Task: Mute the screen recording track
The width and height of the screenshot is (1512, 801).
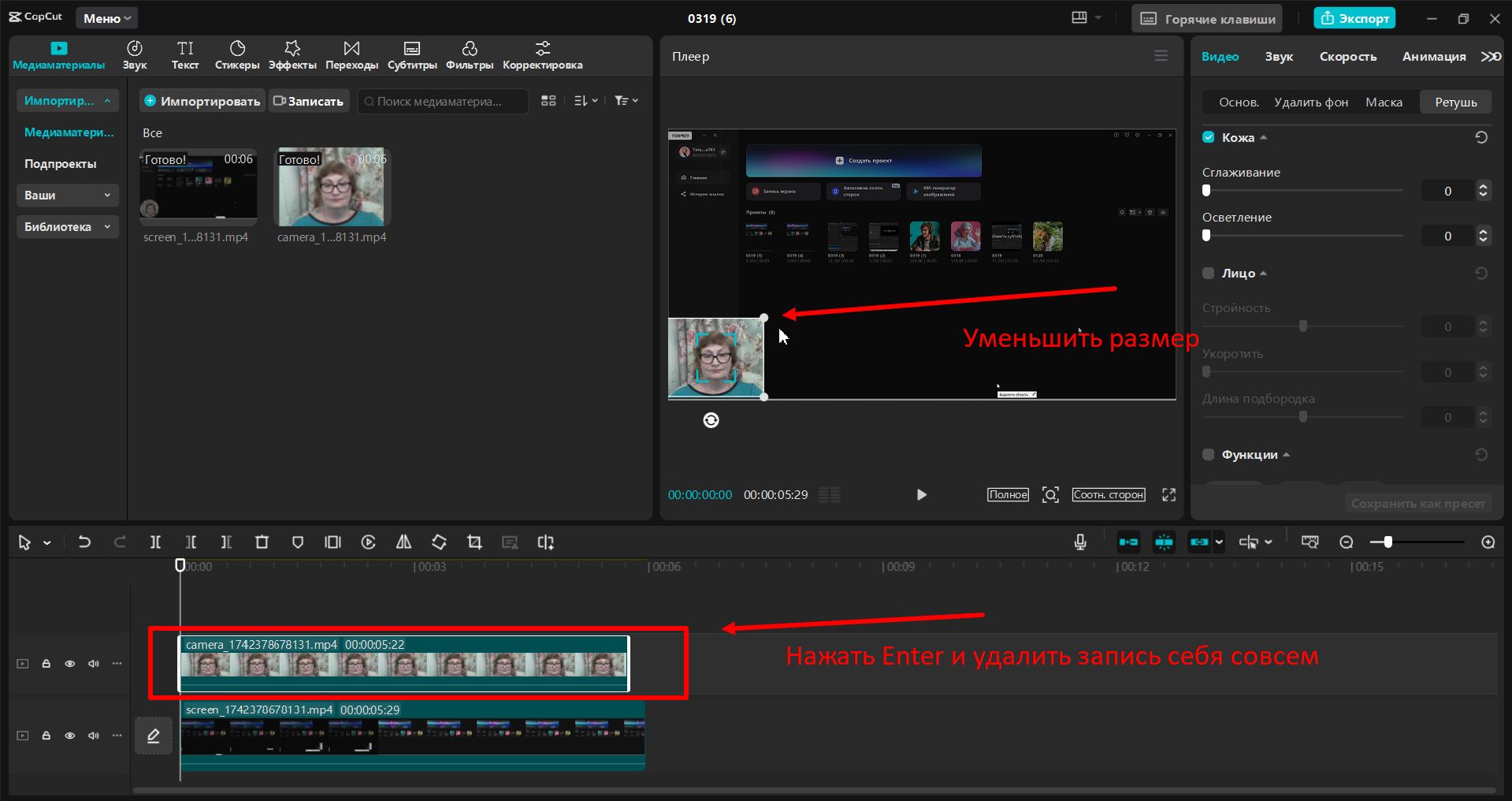Action: point(94,736)
